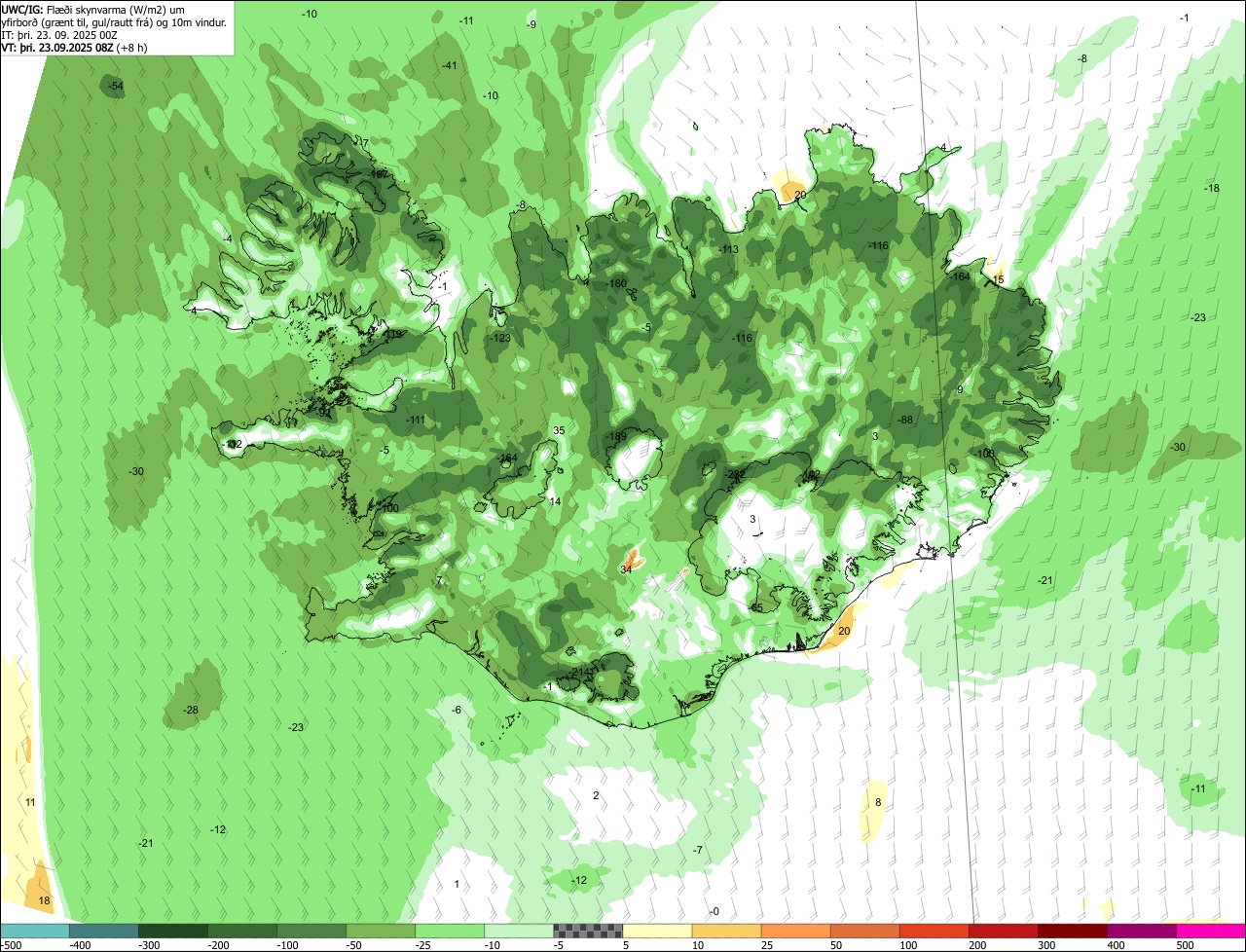Click the checkered swatch between -5 and 5
Viewport: 1246px width, 952px height.
(x=588, y=931)
